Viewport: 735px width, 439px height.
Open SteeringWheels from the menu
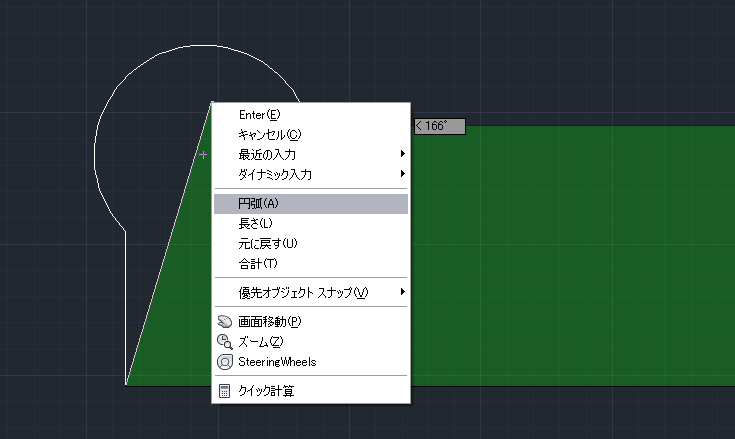[x=311, y=362]
